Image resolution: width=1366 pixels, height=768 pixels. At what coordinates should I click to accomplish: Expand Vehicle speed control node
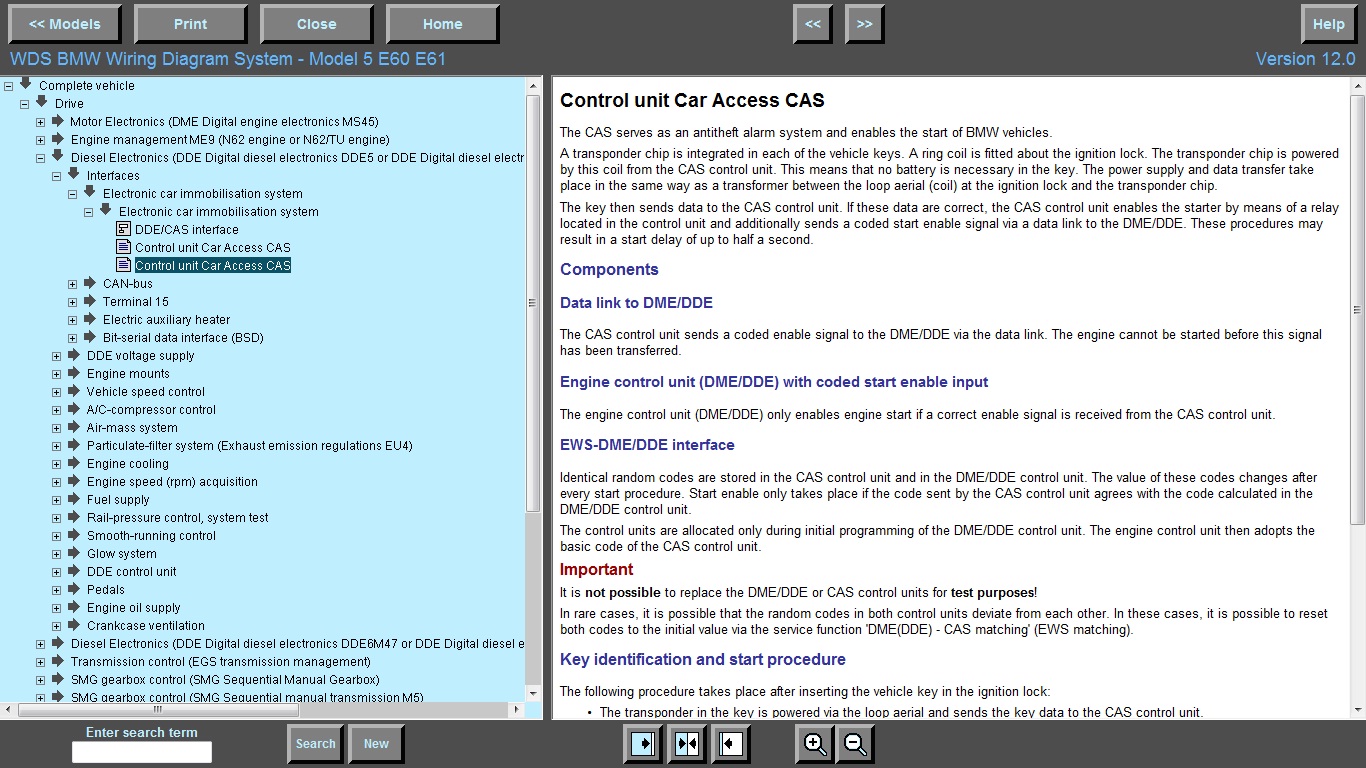[x=57, y=392]
